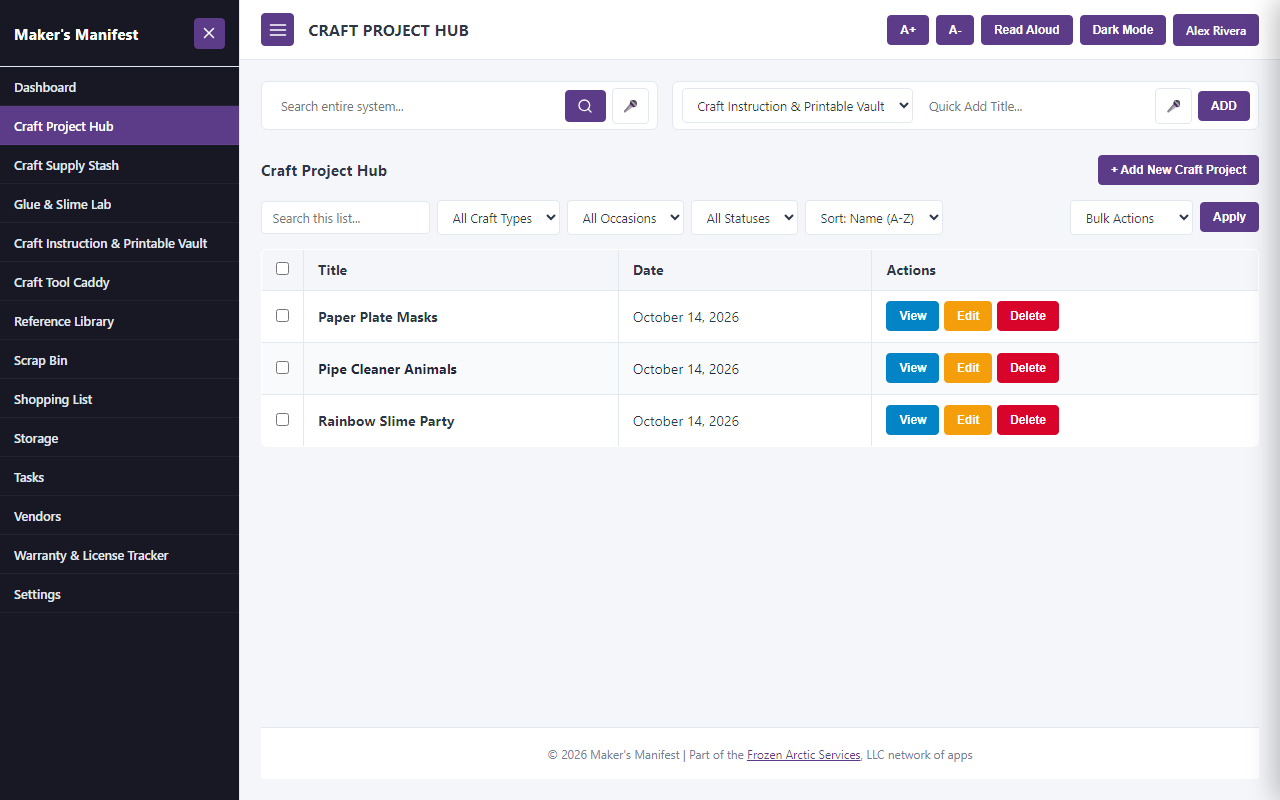
Task: Click the Quick Add Title input
Action: point(1034,106)
